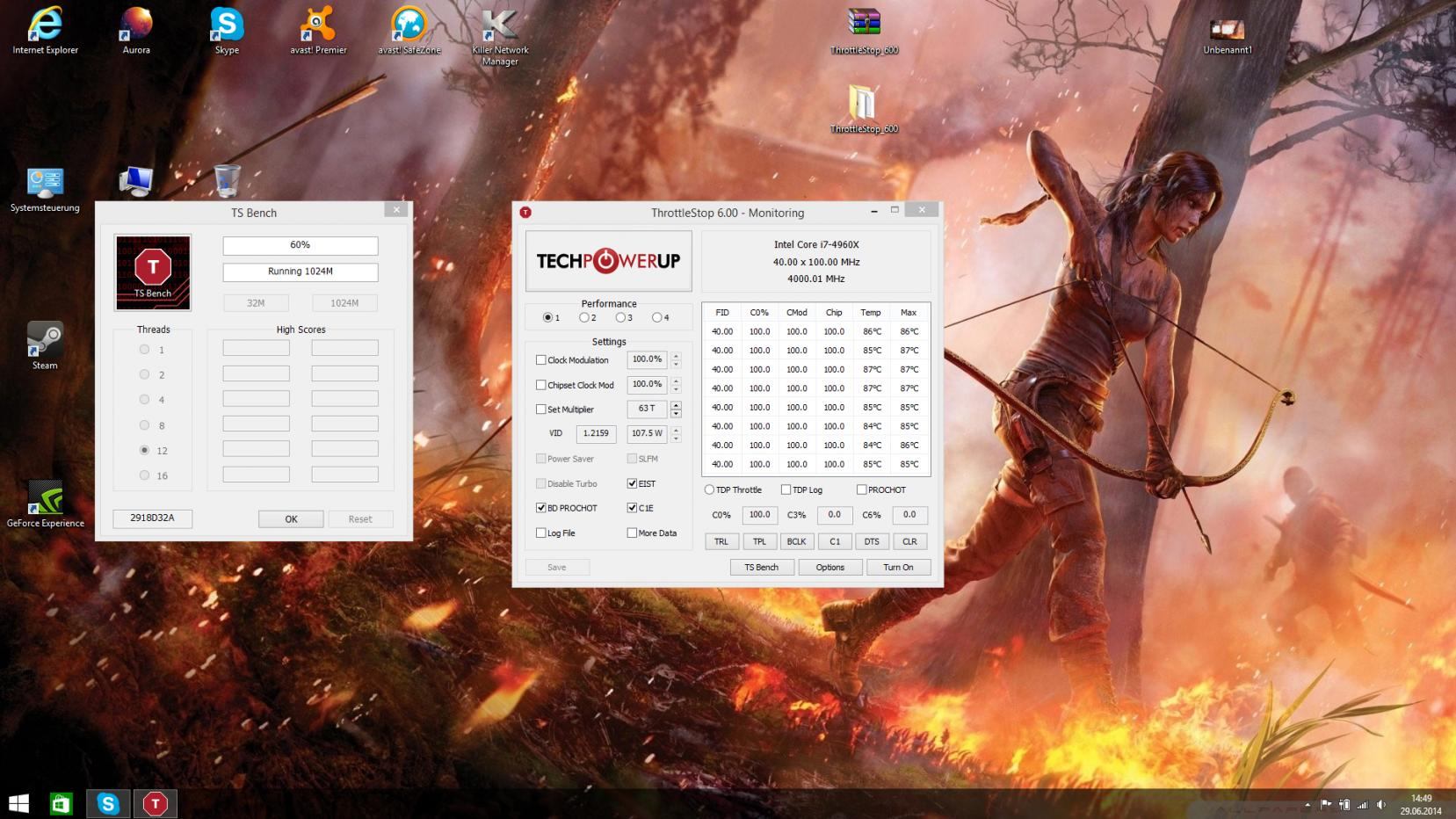Open the computer monitor desktop icon

point(136,181)
